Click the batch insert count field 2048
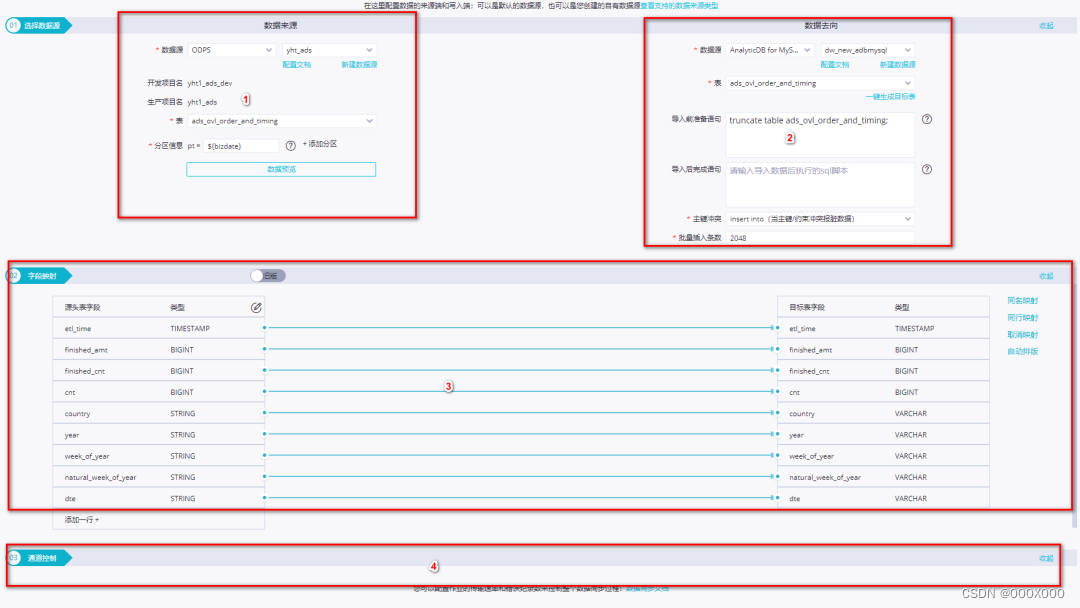The width and height of the screenshot is (1080, 608). 820,238
